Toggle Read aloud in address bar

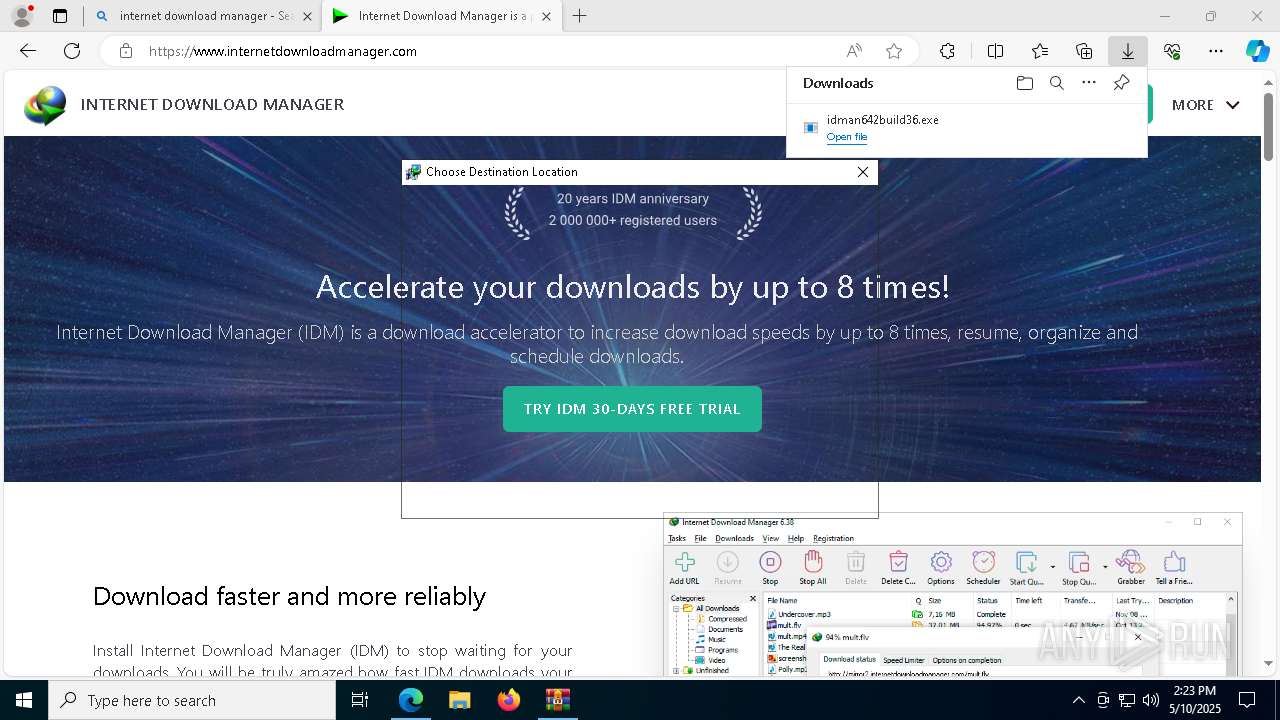(x=854, y=51)
